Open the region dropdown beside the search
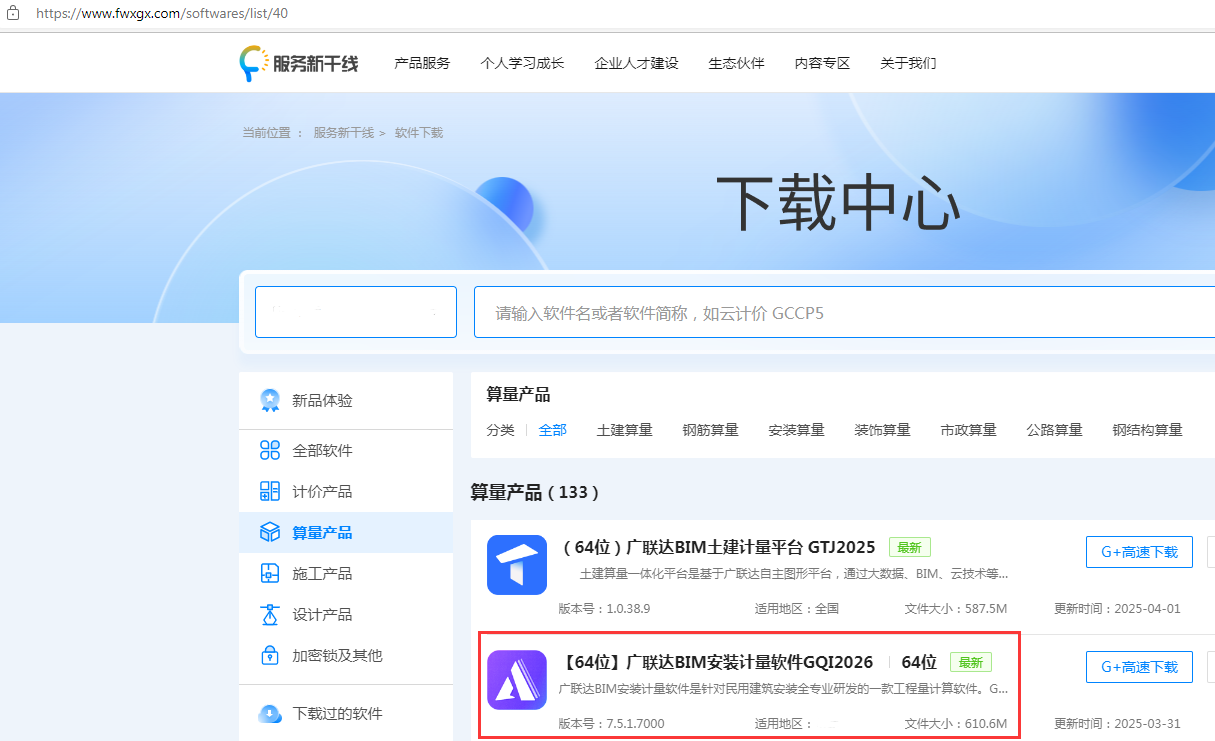The height and width of the screenshot is (741, 1215). pyautogui.click(x=356, y=312)
